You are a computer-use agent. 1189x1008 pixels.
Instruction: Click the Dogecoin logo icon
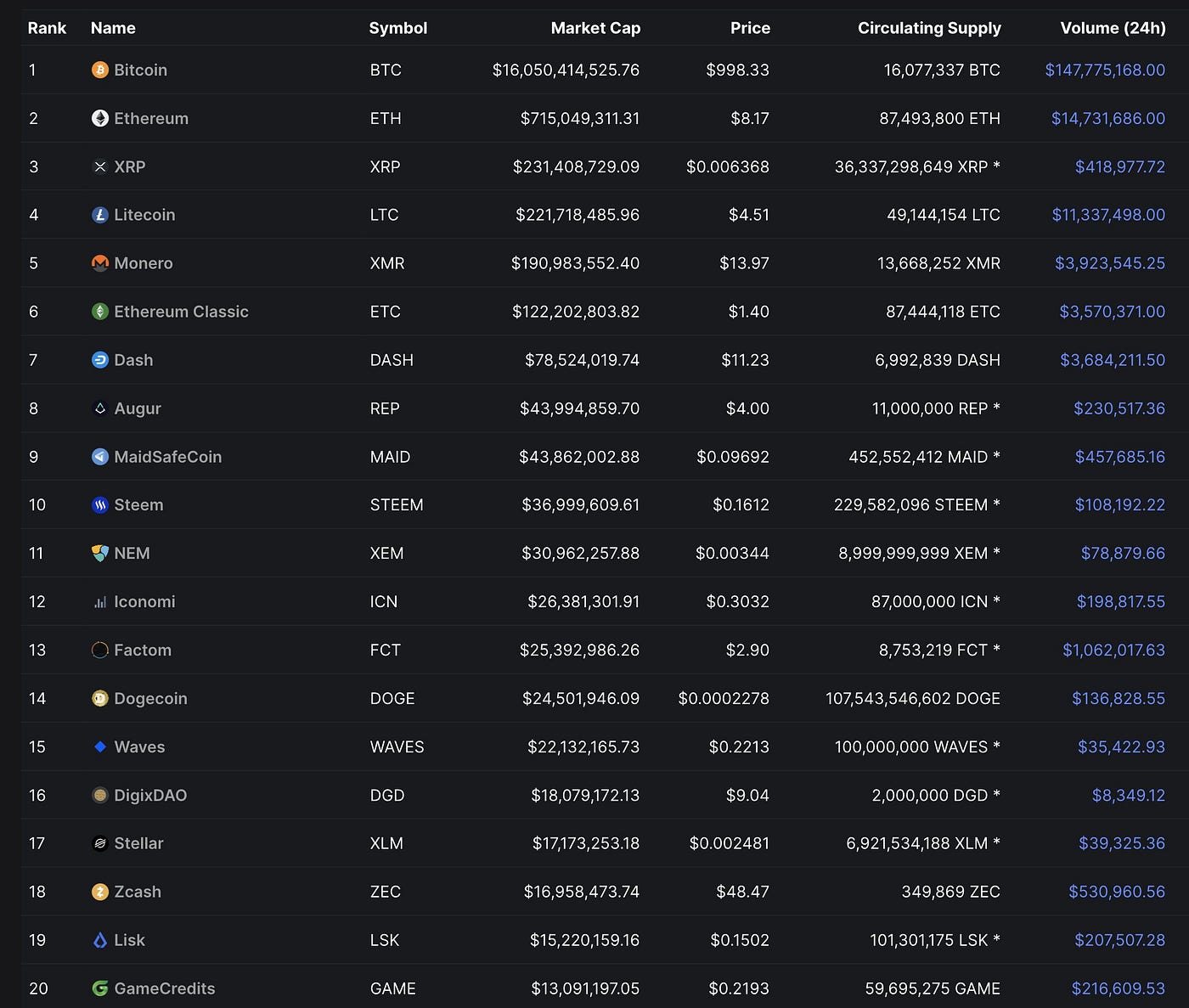100,699
